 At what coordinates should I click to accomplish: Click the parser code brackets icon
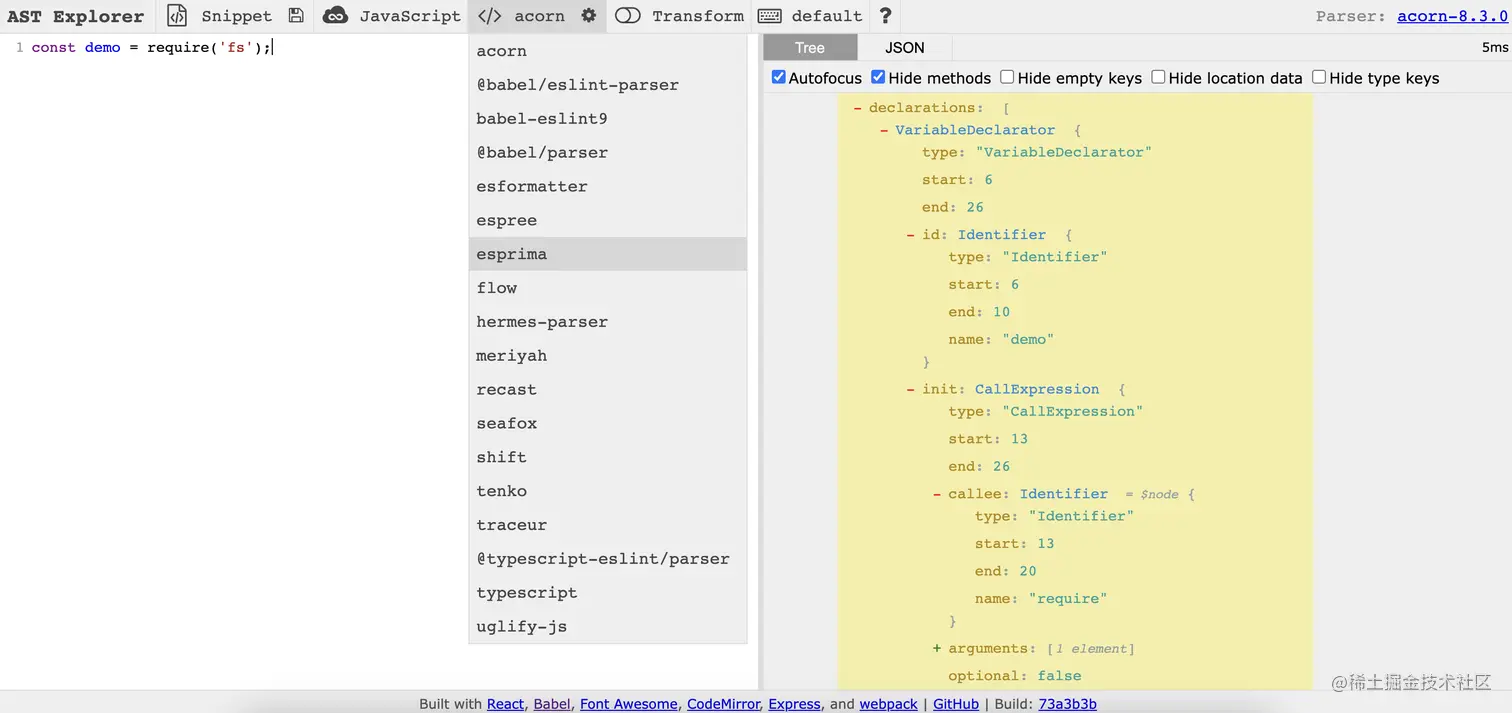(489, 16)
